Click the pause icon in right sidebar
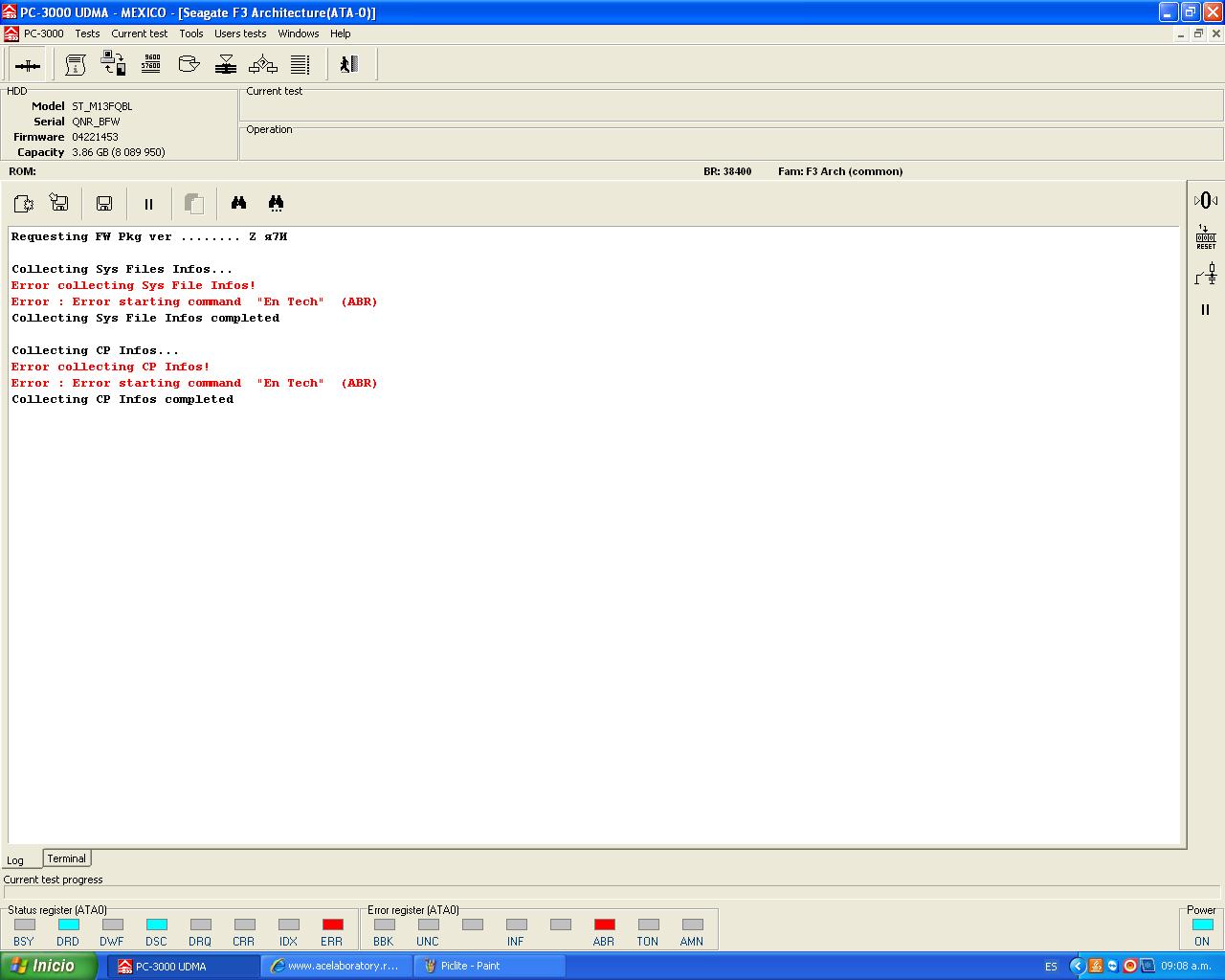Screen dimensions: 1225x980 (x=1205, y=310)
